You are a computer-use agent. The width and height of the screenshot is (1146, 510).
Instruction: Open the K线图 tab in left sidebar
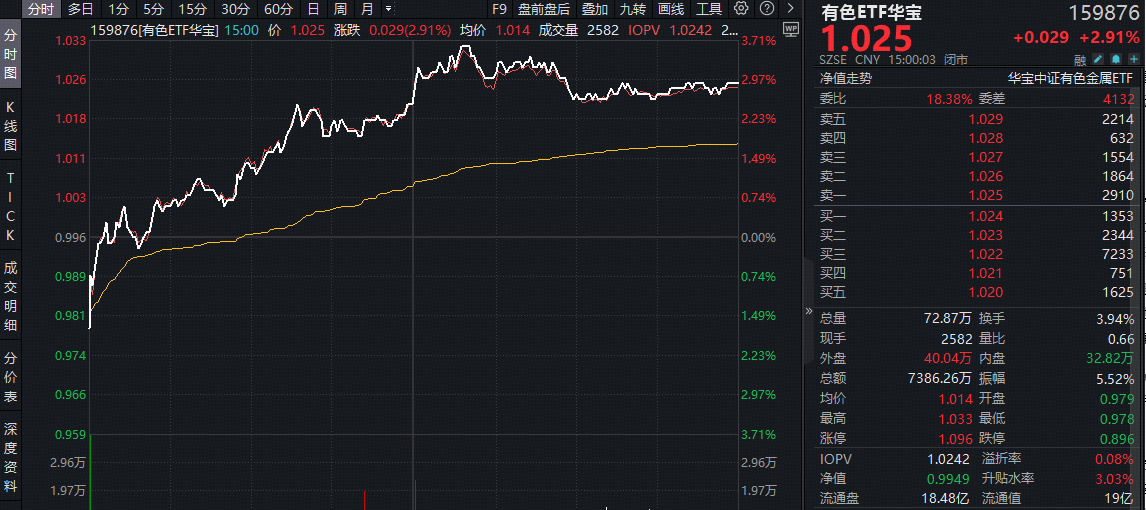pos(11,125)
